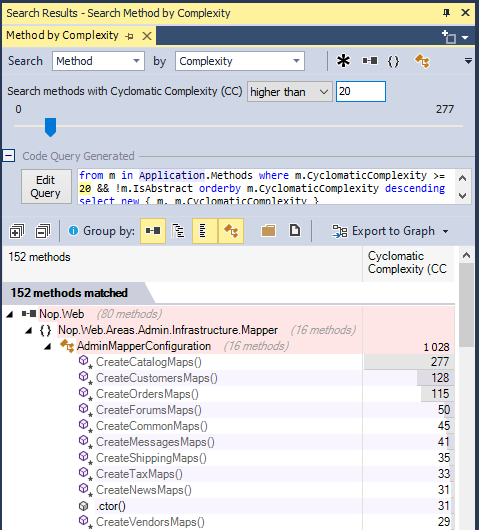
Task: Toggle types icon in top toolbar
Action: pos(422,61)
